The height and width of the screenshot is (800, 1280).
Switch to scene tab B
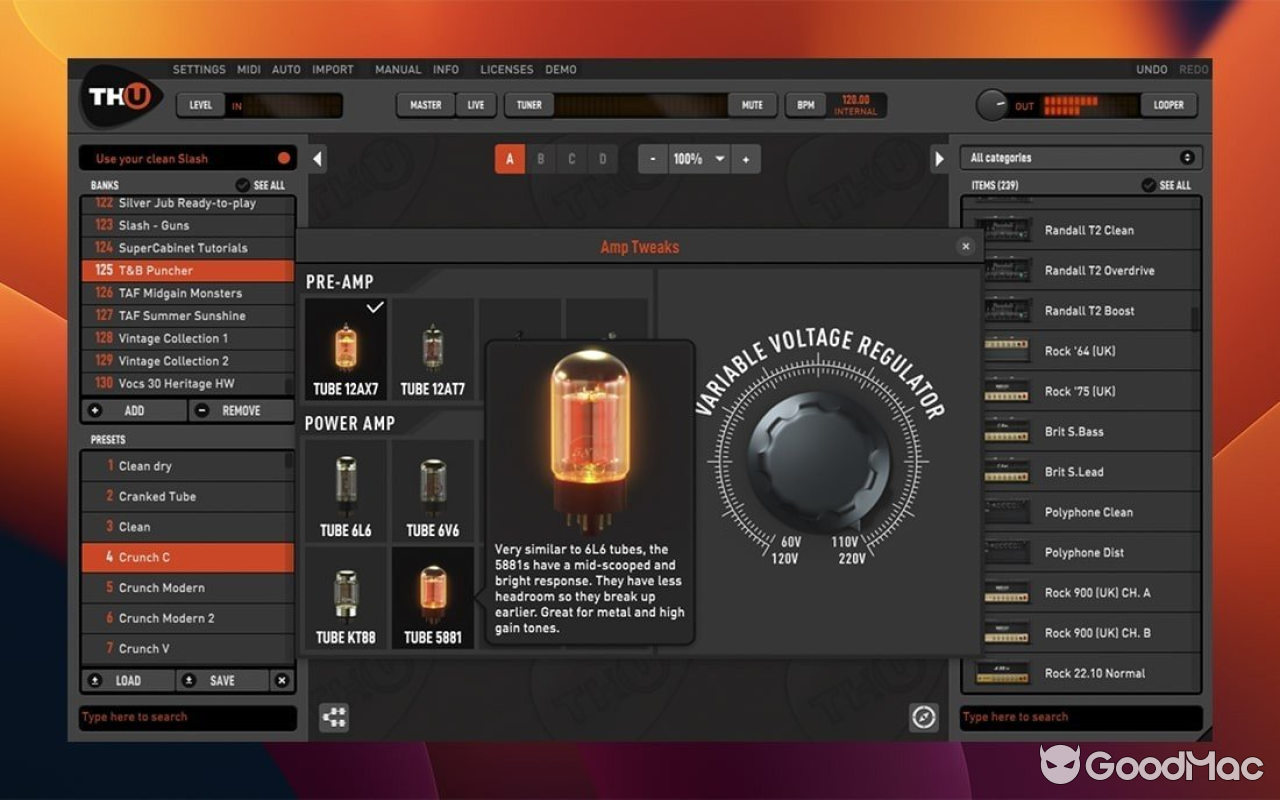click(x=541, y=158)
